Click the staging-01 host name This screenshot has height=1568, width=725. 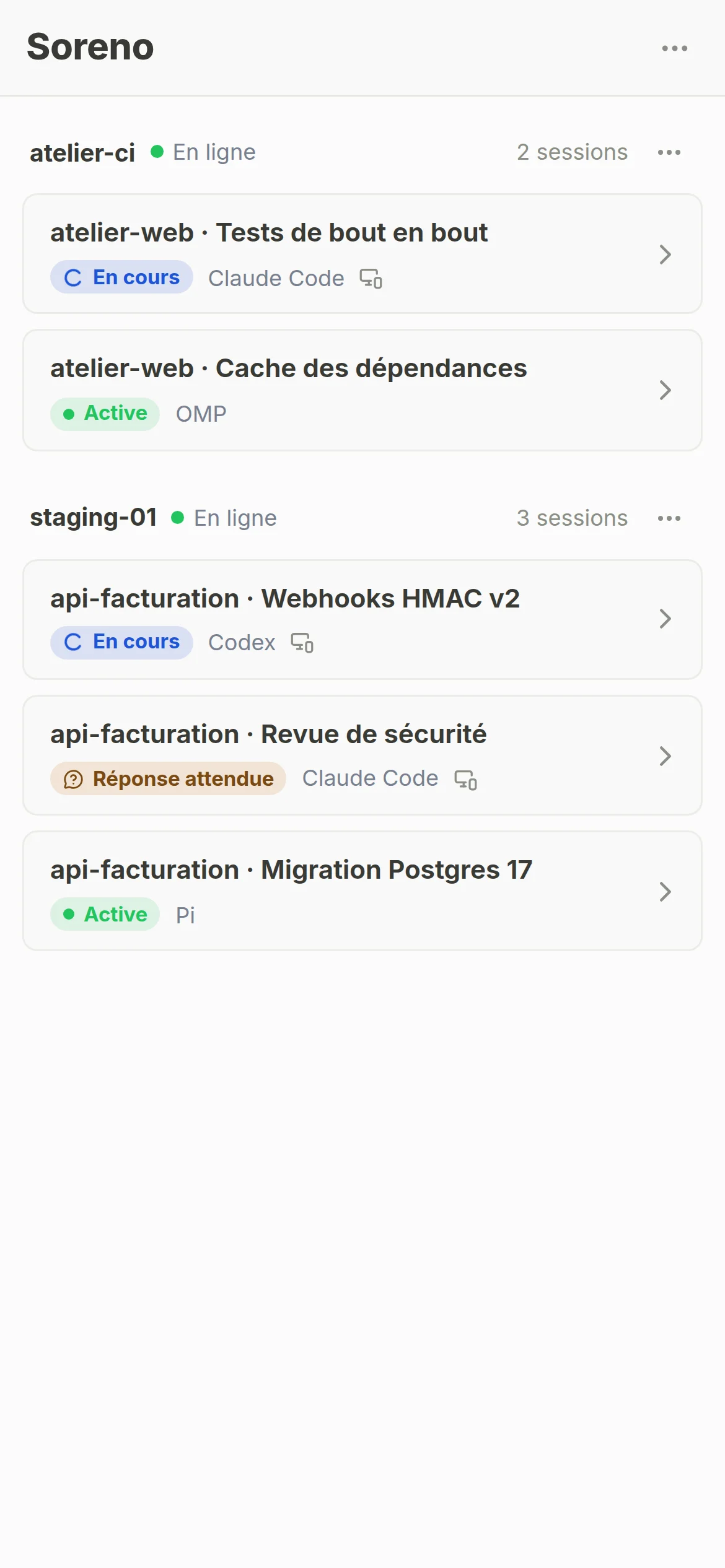point(93,518)
